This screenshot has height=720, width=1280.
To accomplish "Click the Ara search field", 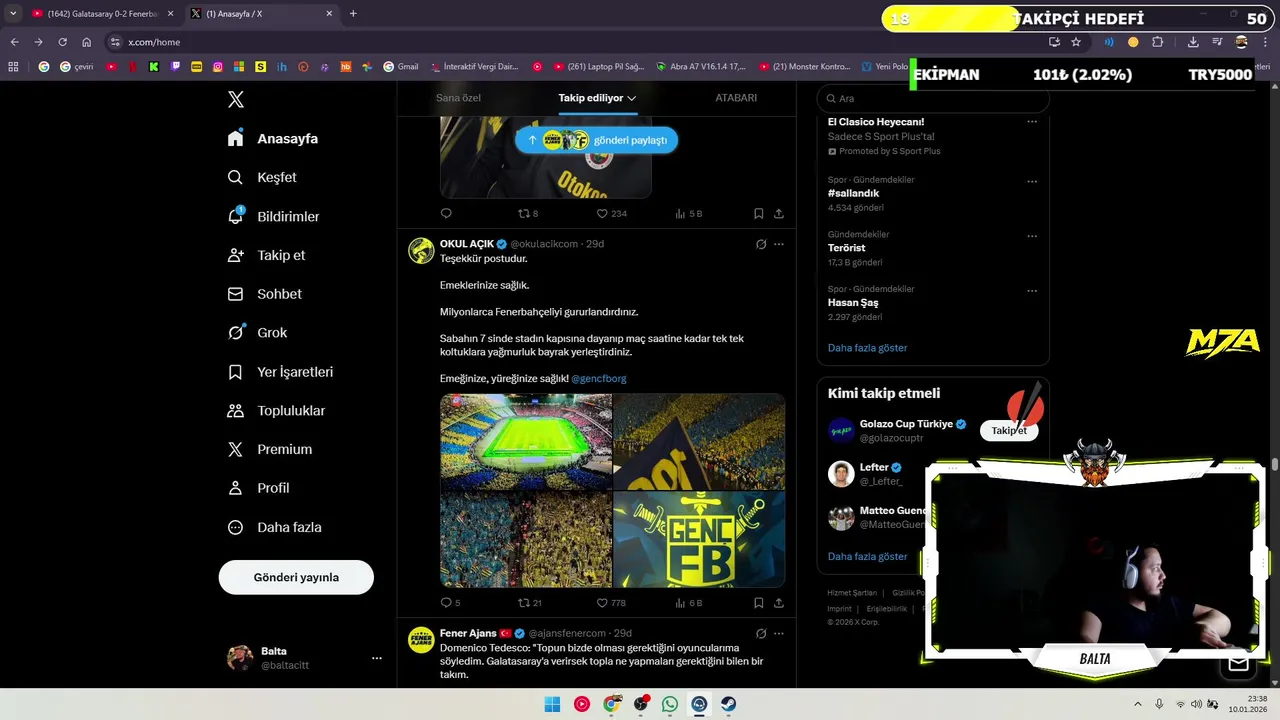I will coord(933,98).
